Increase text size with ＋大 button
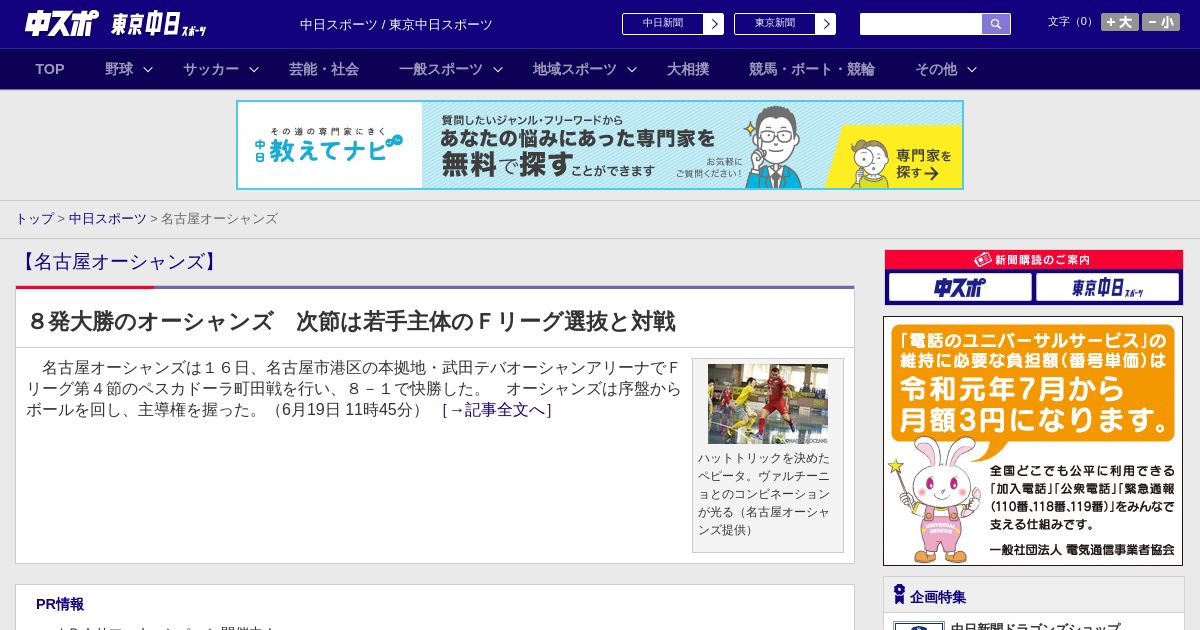This screenshot has height=630, width=1200. coord(1120,22)
